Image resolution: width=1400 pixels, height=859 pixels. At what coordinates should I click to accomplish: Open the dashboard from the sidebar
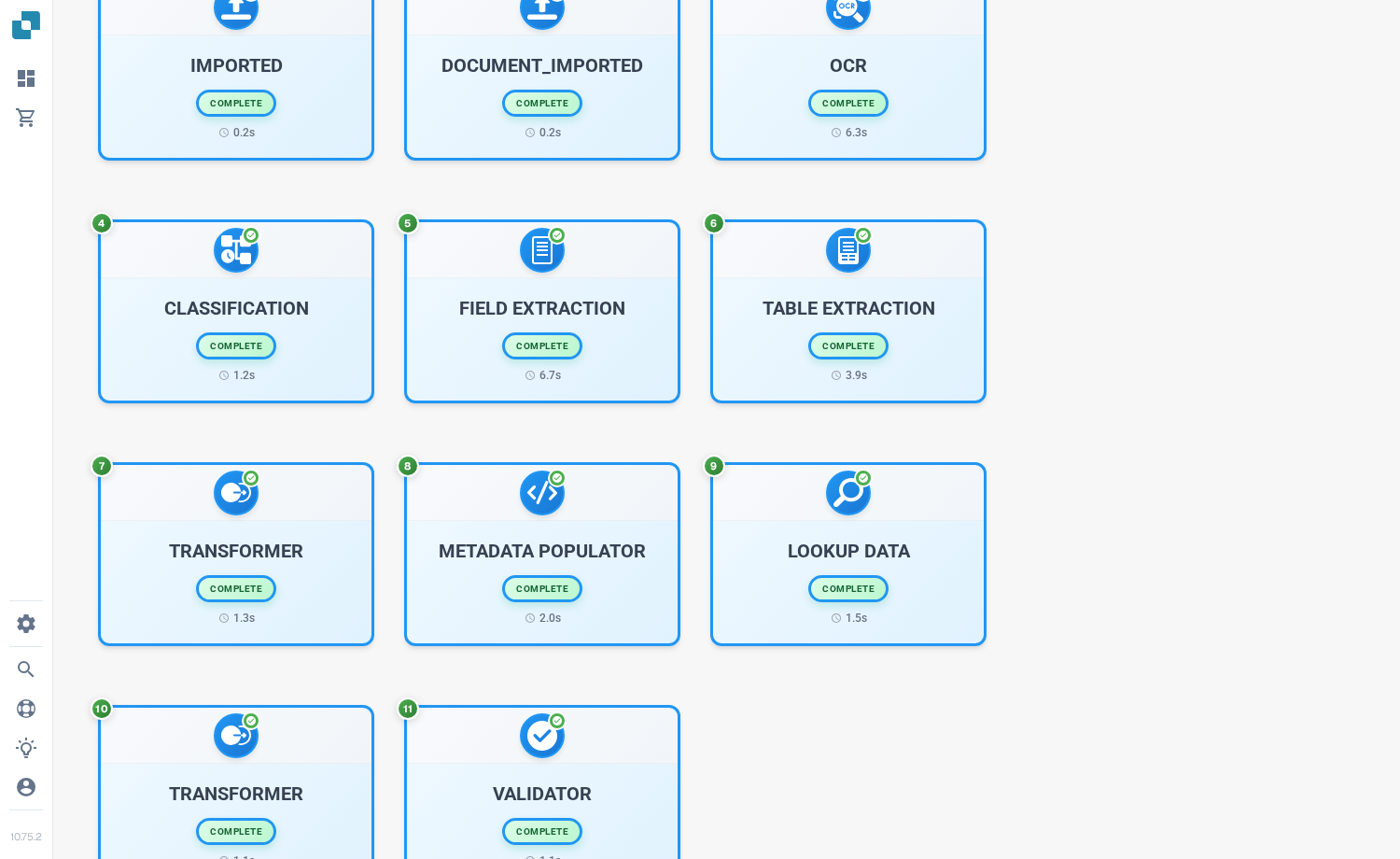click(x=26, y=78)
